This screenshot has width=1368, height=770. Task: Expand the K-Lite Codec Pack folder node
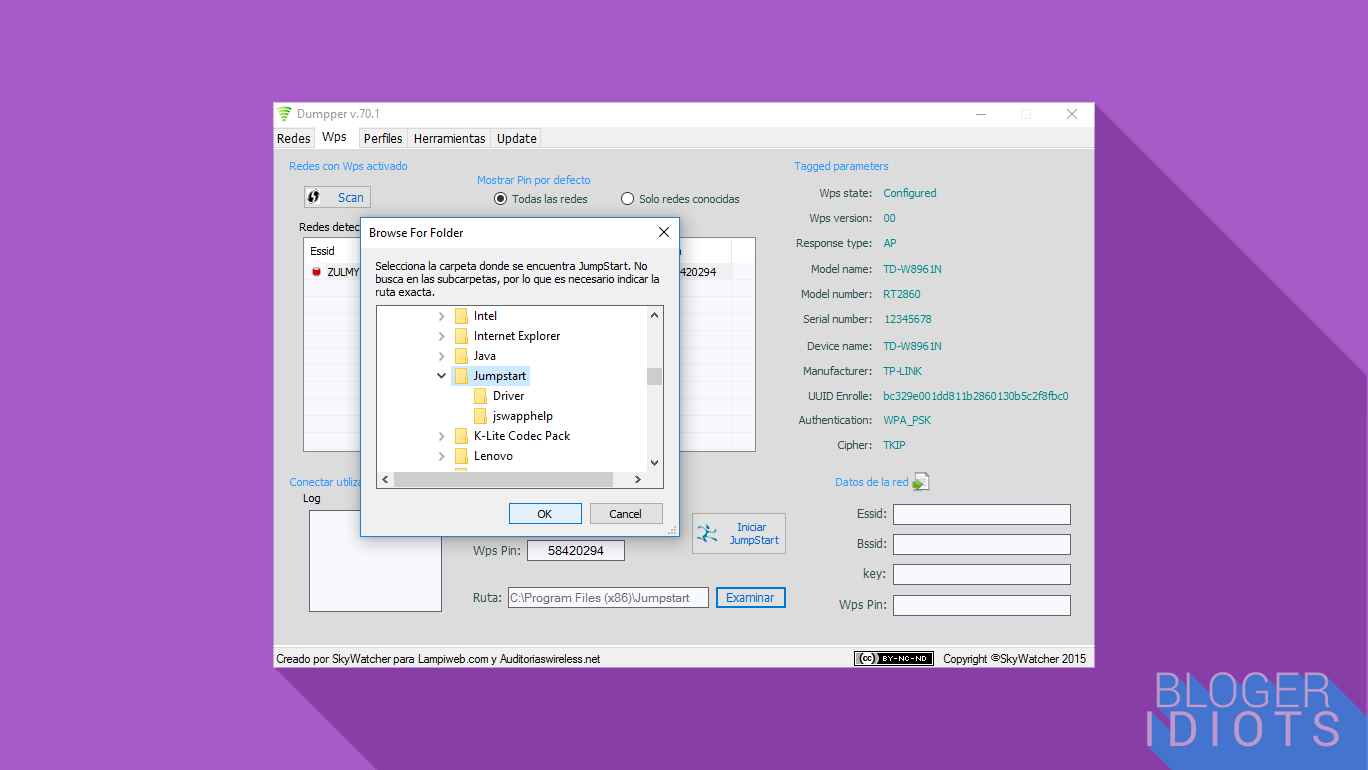[x=442, y=436]
